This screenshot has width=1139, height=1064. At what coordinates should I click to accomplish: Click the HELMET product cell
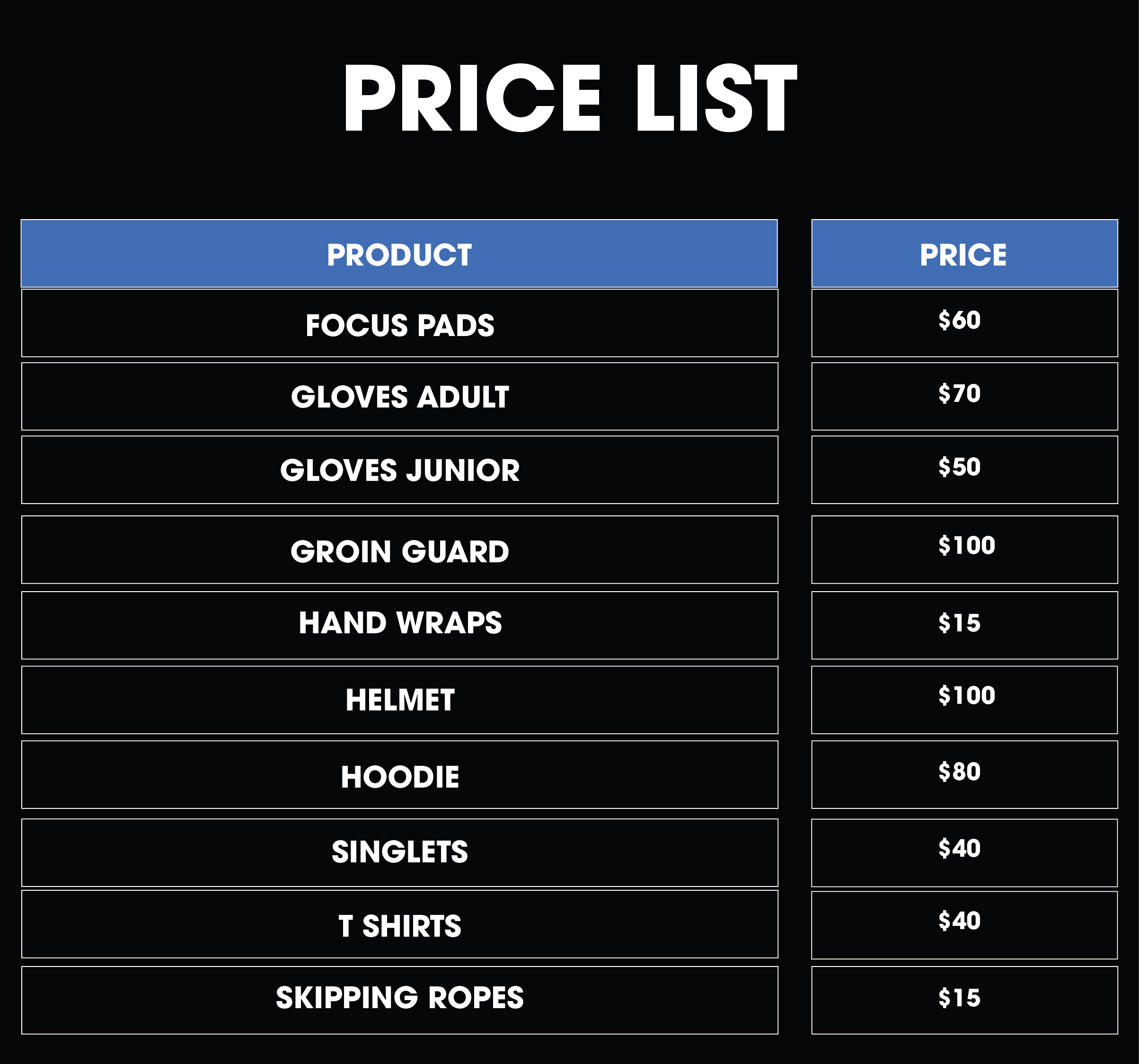399,700
